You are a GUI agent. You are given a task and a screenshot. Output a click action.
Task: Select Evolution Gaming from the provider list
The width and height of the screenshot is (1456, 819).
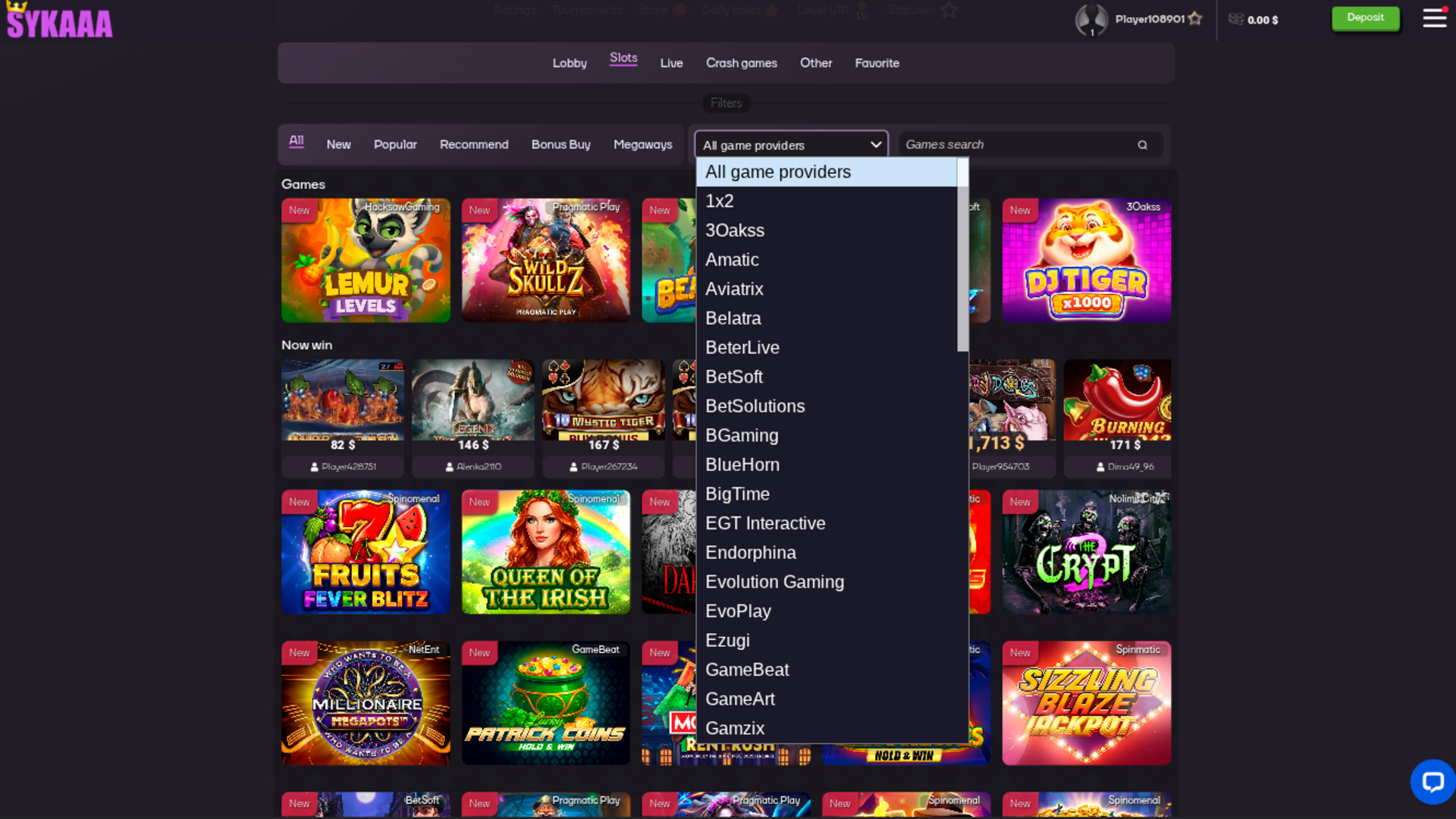774,582
